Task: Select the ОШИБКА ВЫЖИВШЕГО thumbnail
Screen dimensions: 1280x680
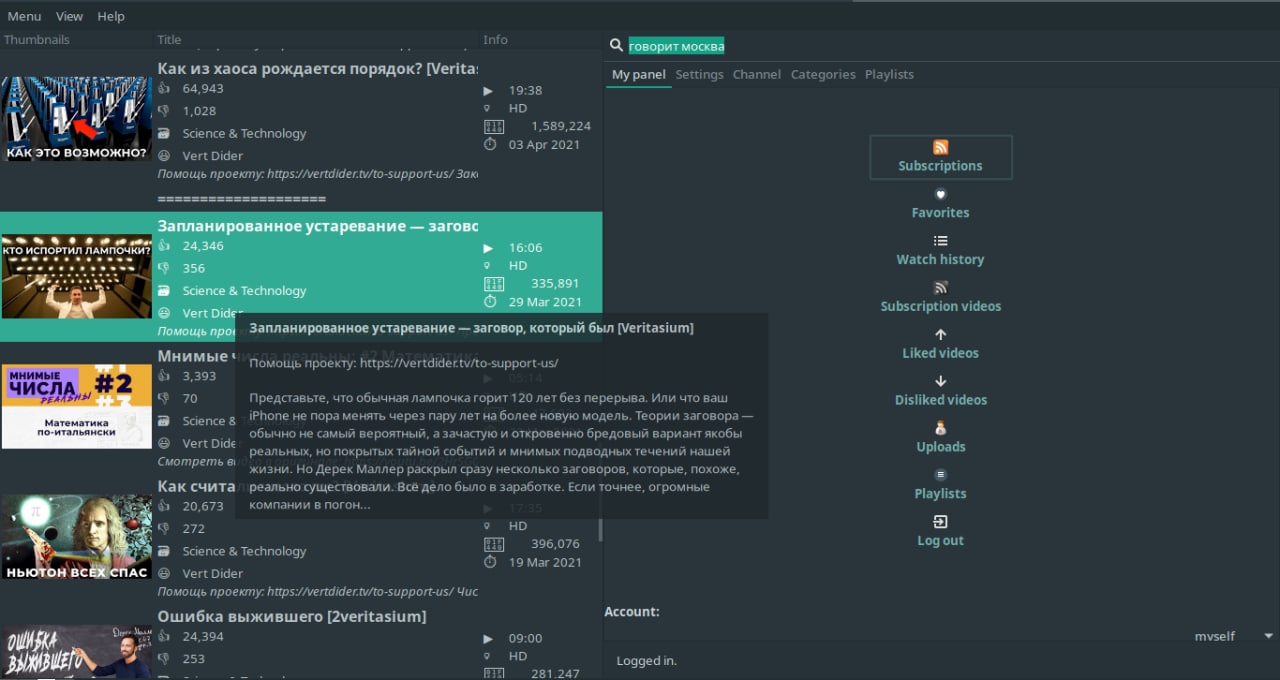Action: coord(77,651)
